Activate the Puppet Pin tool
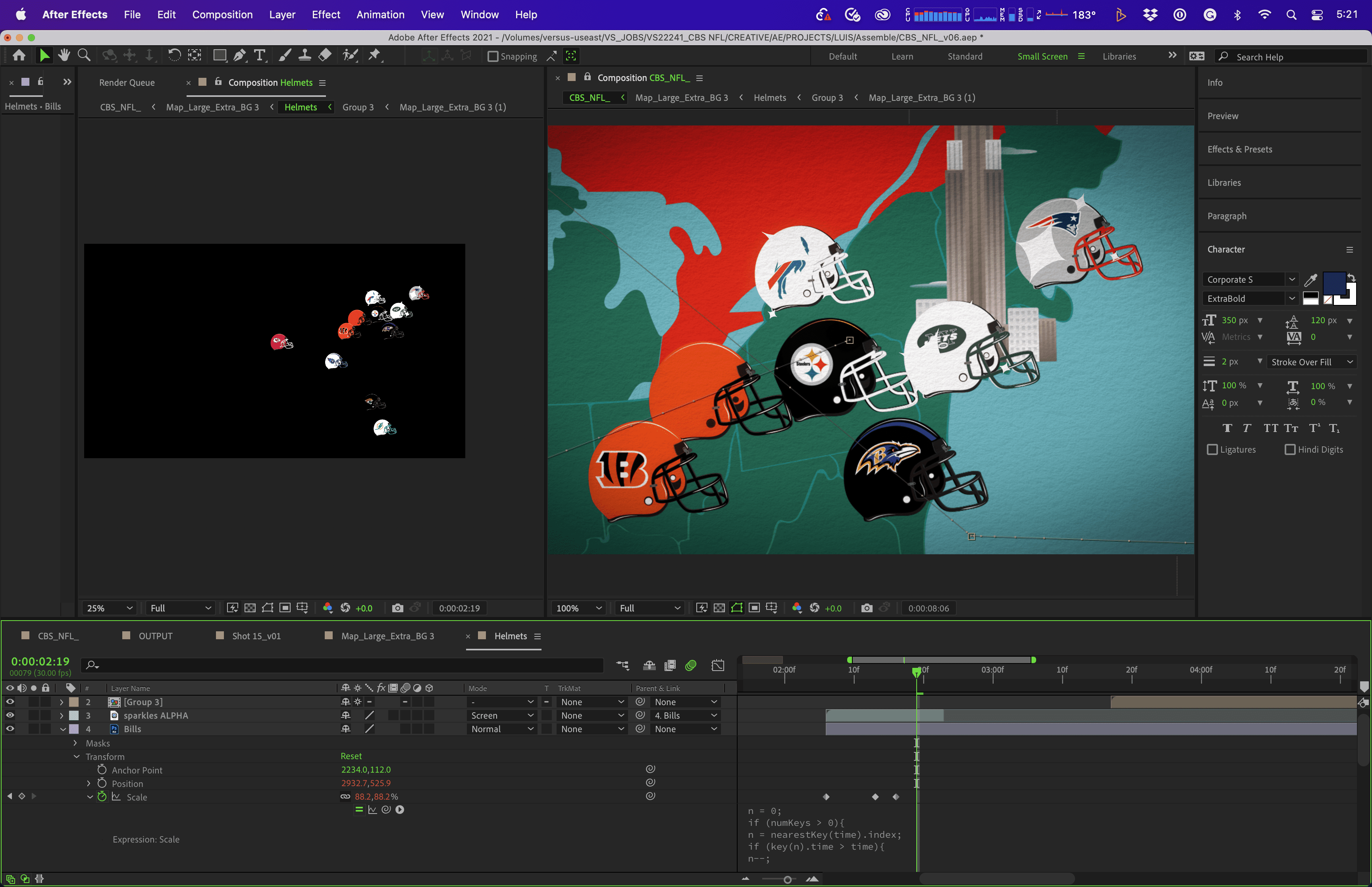 coord(374,55)
